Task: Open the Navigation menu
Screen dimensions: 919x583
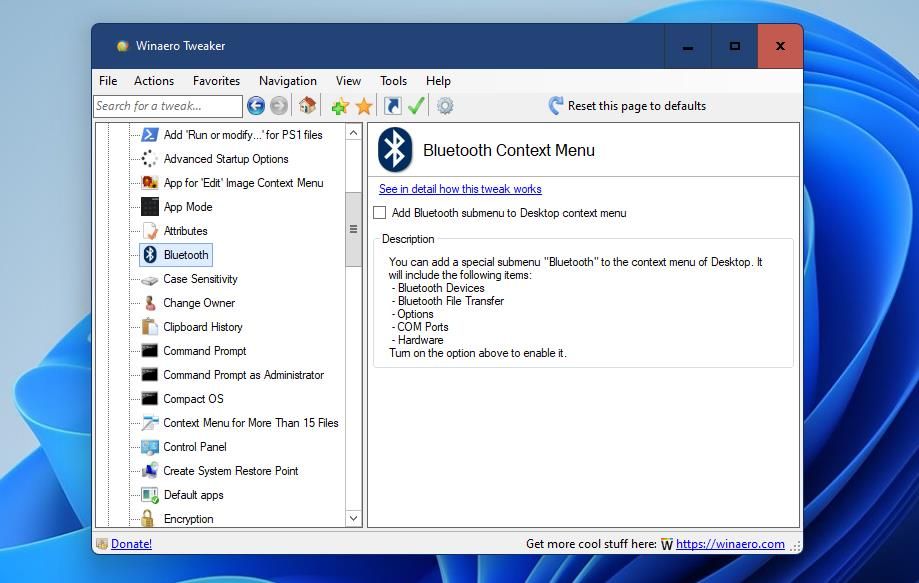Action: click(287, 81)
